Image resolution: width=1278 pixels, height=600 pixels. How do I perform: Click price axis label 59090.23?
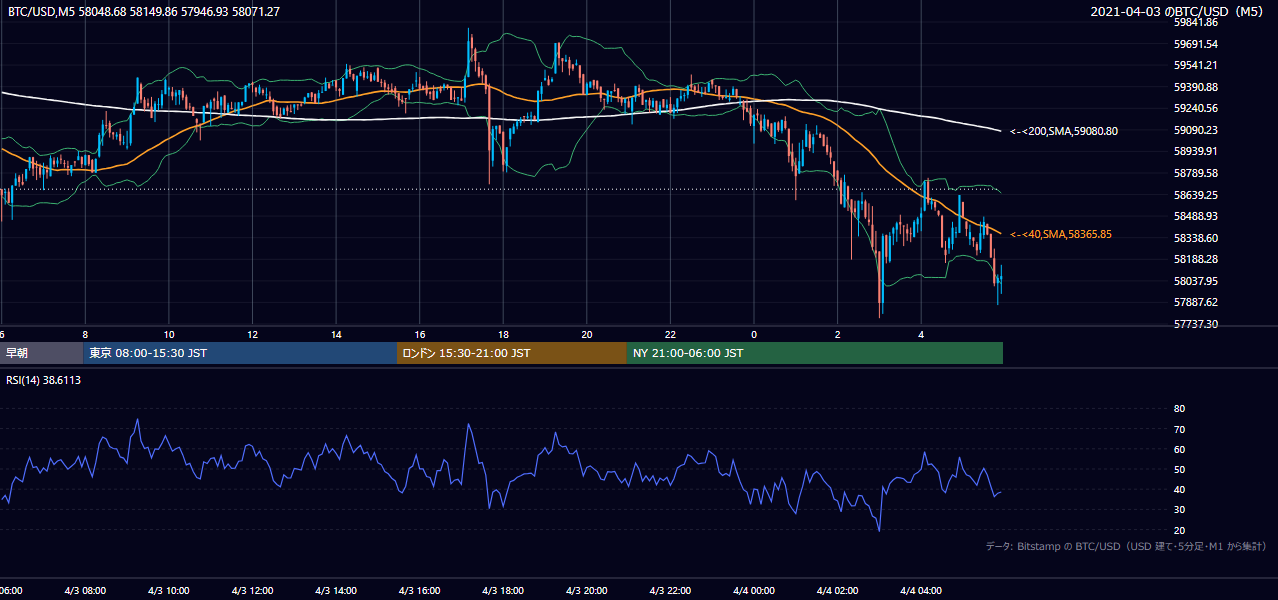coord(1195,130)
